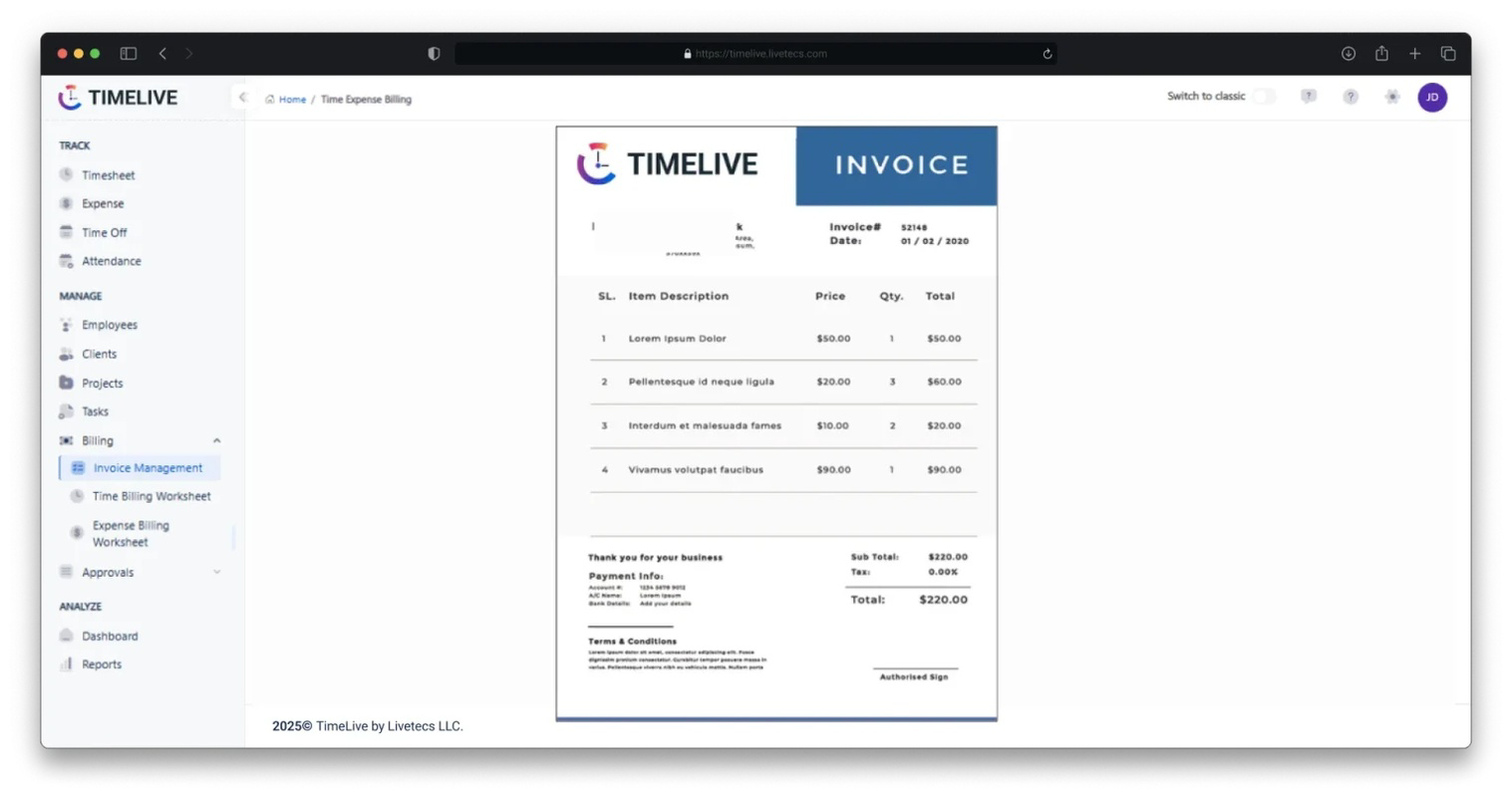The height and width of the screenshot is (797, 1512).
Task: Click Interdum et malesuada fames row text
Action: pyautogui.click(x=705, y=425)
